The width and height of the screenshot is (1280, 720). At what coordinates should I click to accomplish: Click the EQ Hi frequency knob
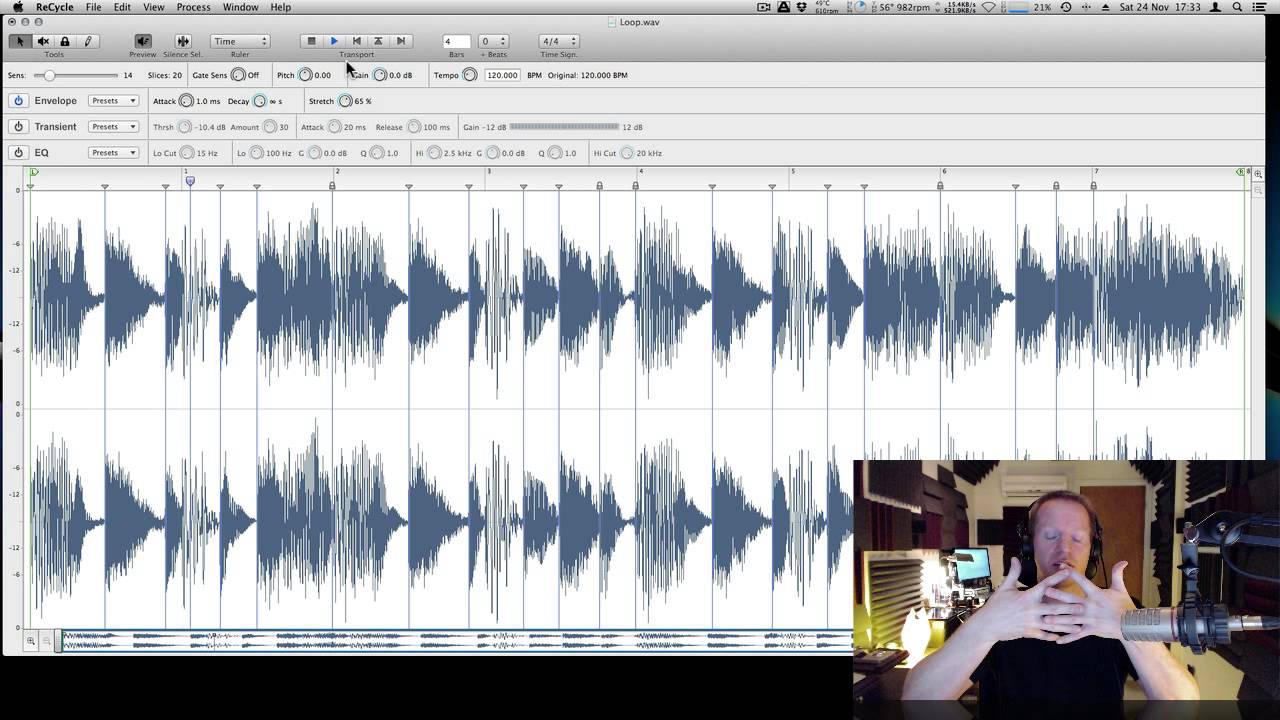[x=434, y=153]
